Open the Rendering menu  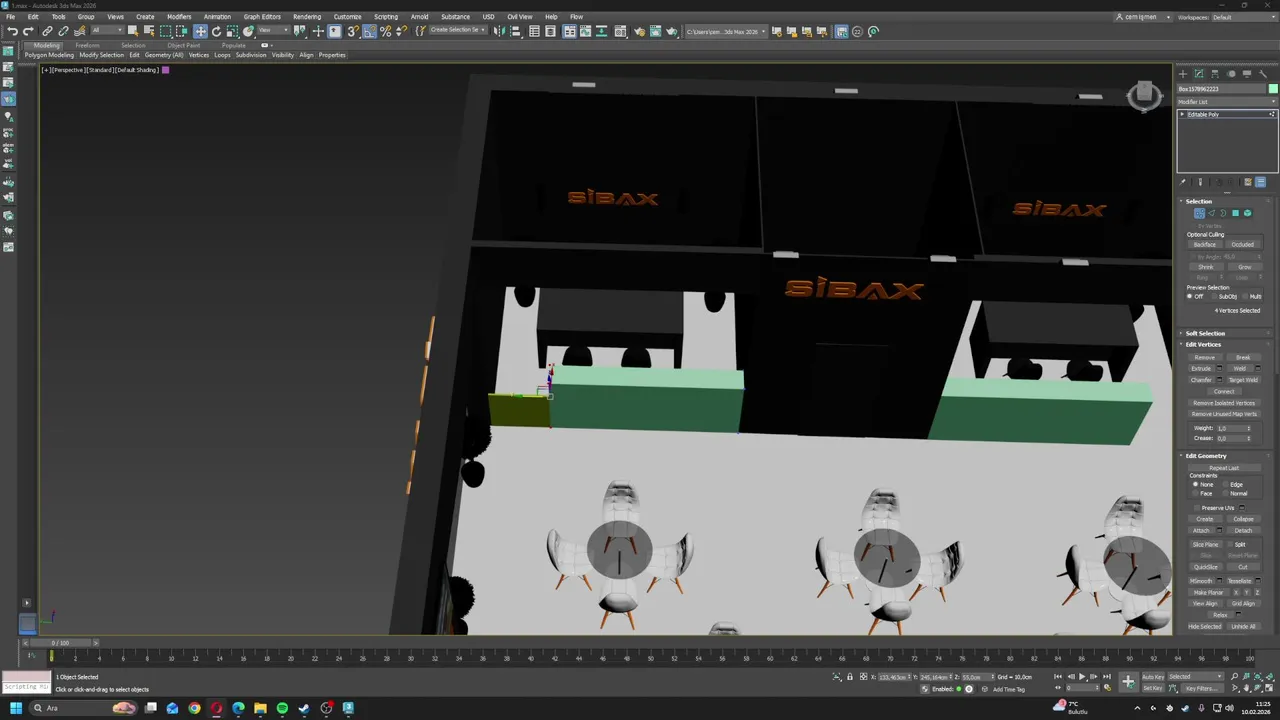(307, 17)
